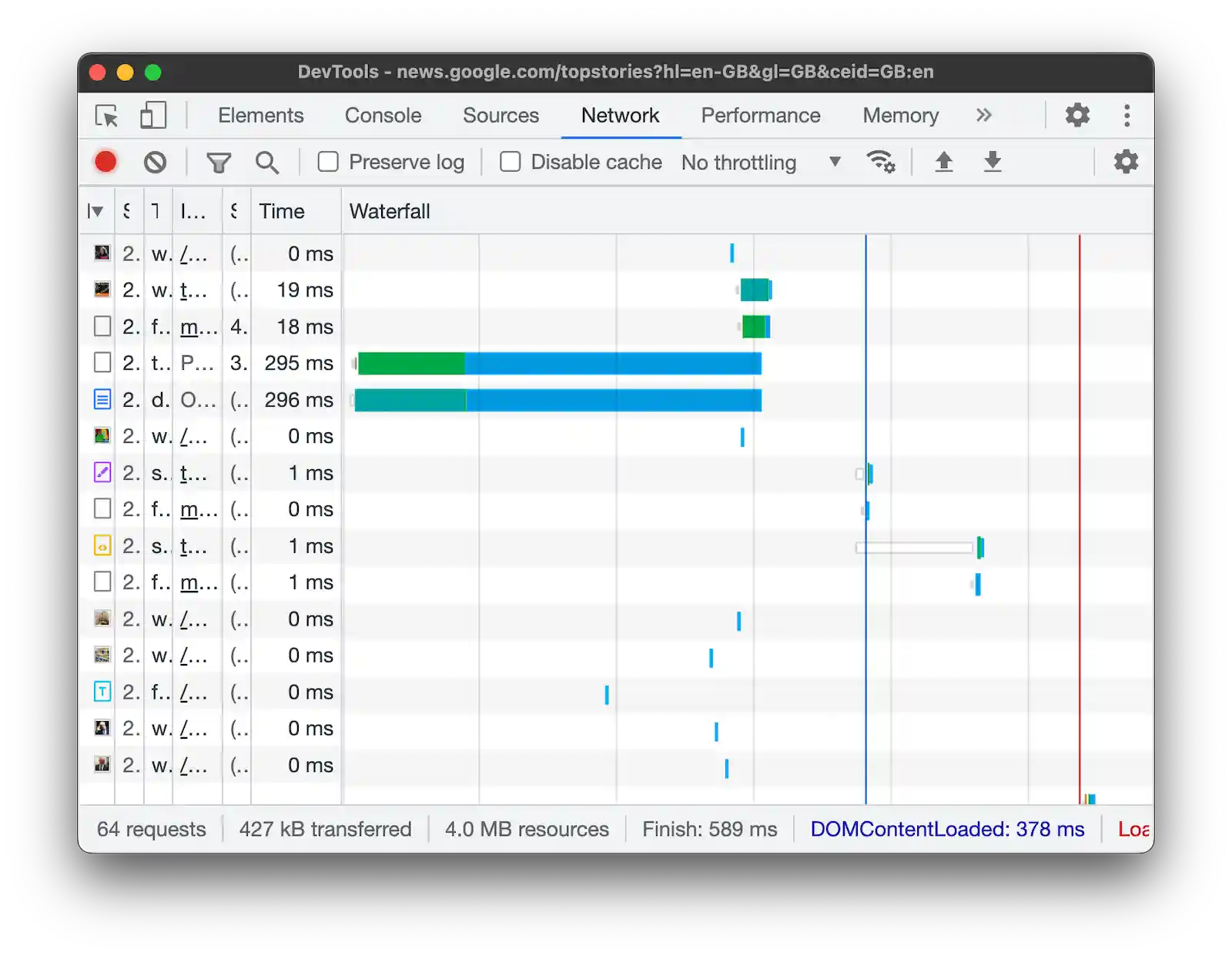The image size is (1232, 956).
Task: Toggle the device emulation toolbar
Action: pyautogui.click(x=152, y=115)
